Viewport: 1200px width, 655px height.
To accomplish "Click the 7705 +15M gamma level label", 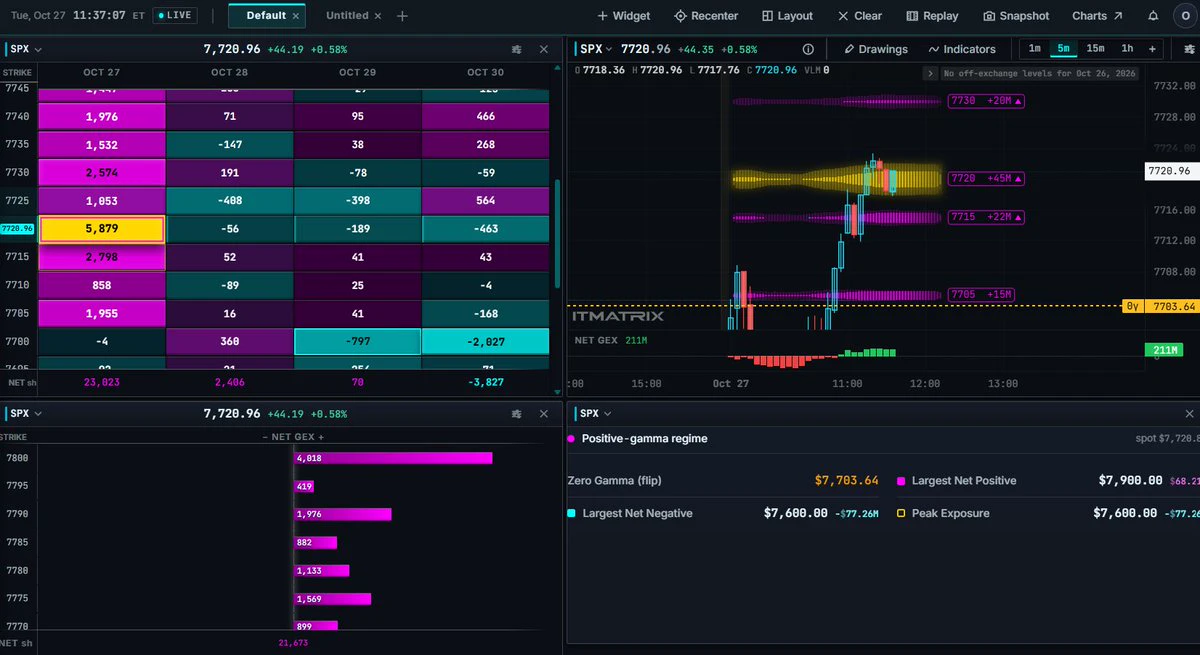I will pos(982,294).
